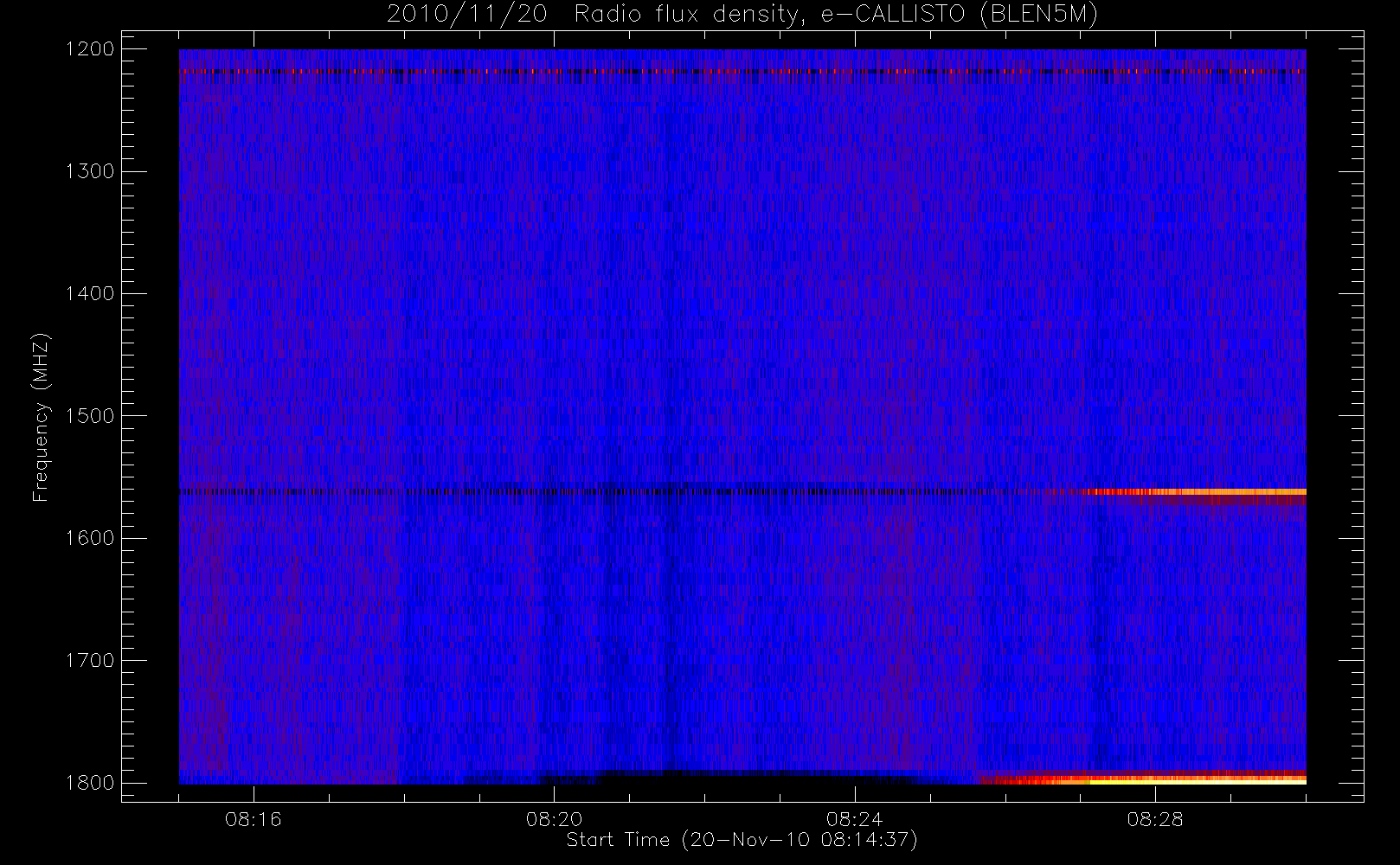This screenshot has width=1400, height=865.
Task: Click the 1500 frequency tick label
Action: click(x=90, y=416)
